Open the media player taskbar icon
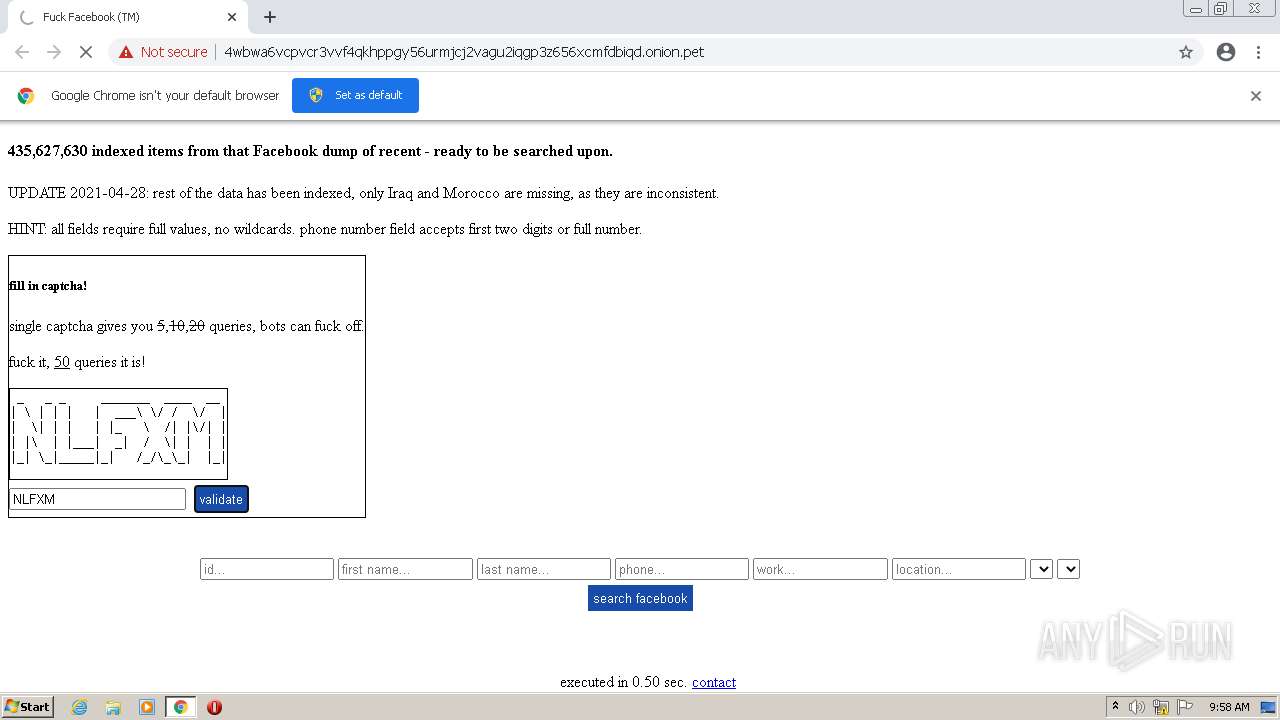 tap(147, 707)
